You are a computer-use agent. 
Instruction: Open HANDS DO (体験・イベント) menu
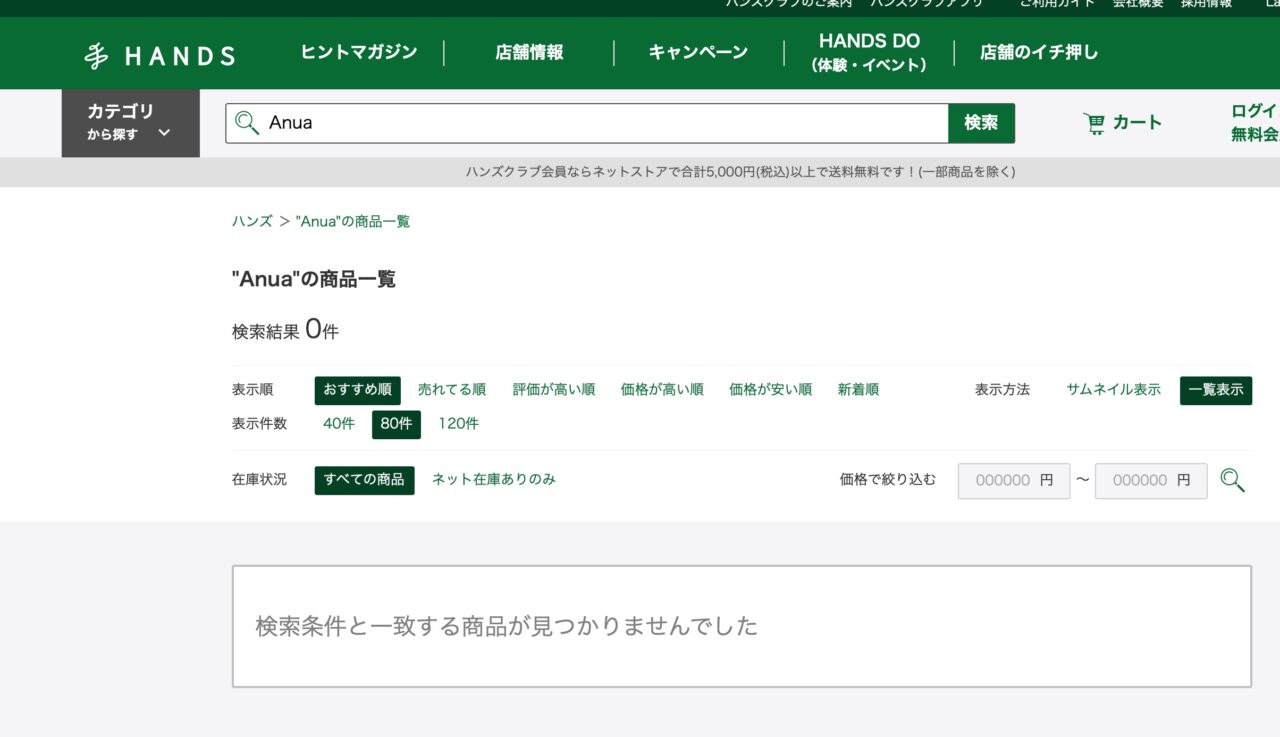pos(869,53)
